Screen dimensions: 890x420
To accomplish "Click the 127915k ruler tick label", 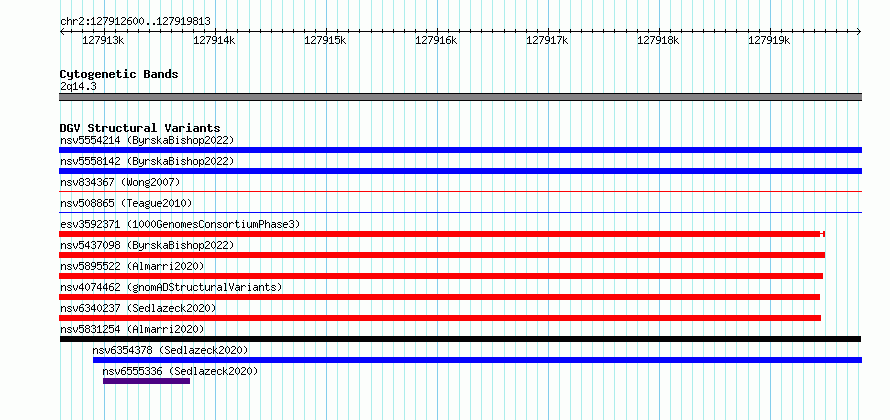I will 325,40.
